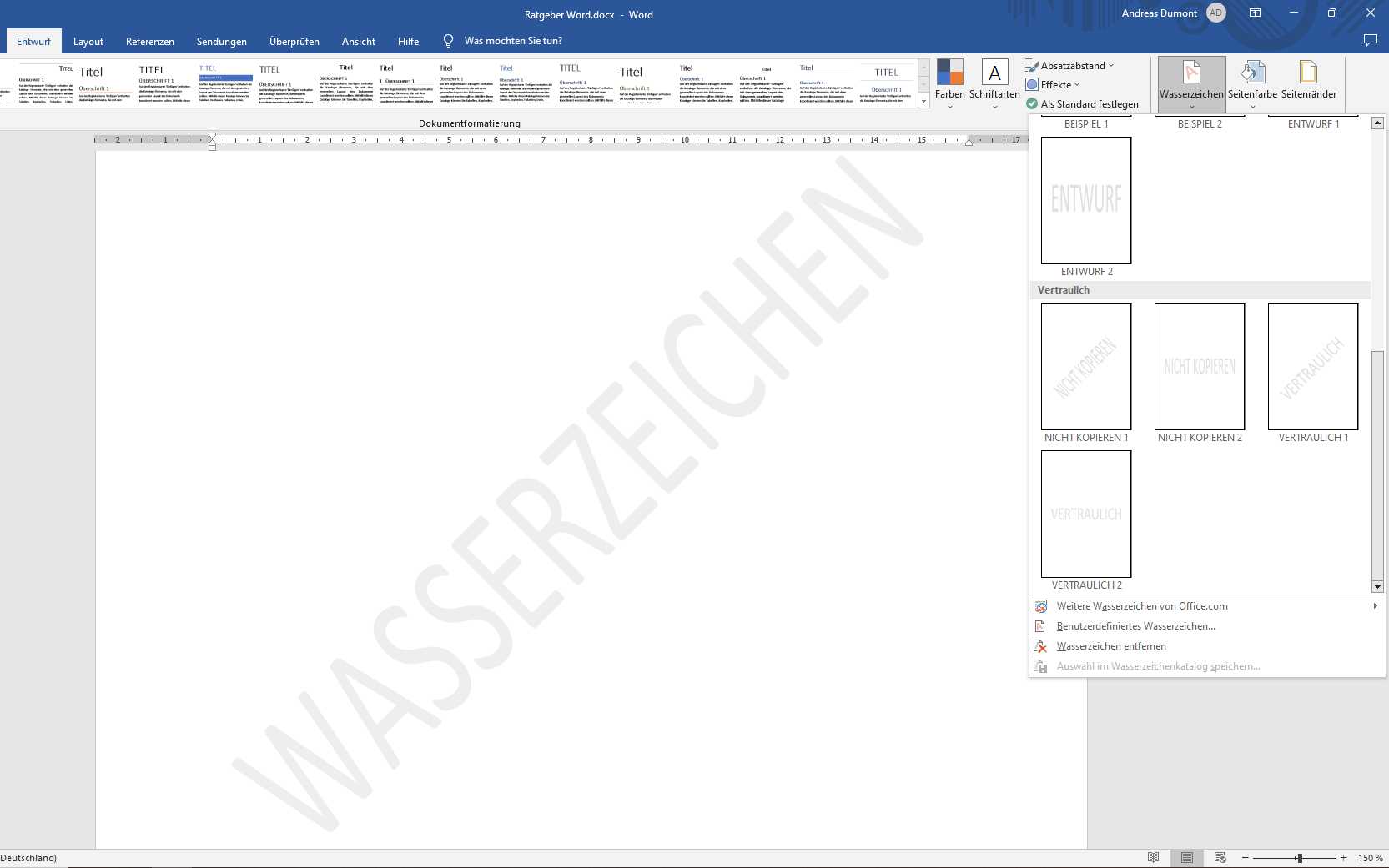Open the style gallery More dropdown
Image resolution: width=1389 pixels, height=868 pixels.
click(x=923, y=100)
